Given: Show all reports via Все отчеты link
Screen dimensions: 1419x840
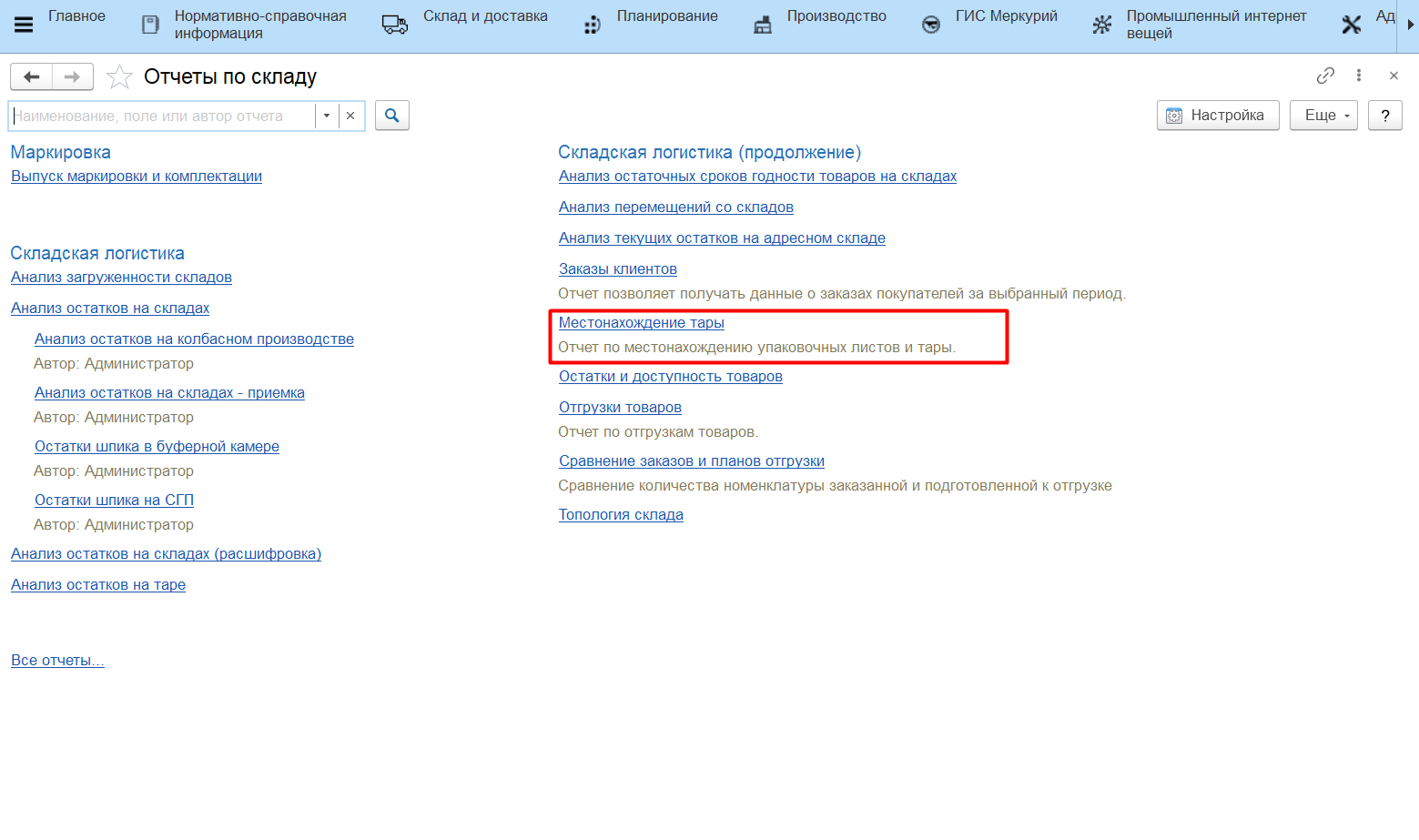Looking at the screenshot, I should [x=57, y=661].
